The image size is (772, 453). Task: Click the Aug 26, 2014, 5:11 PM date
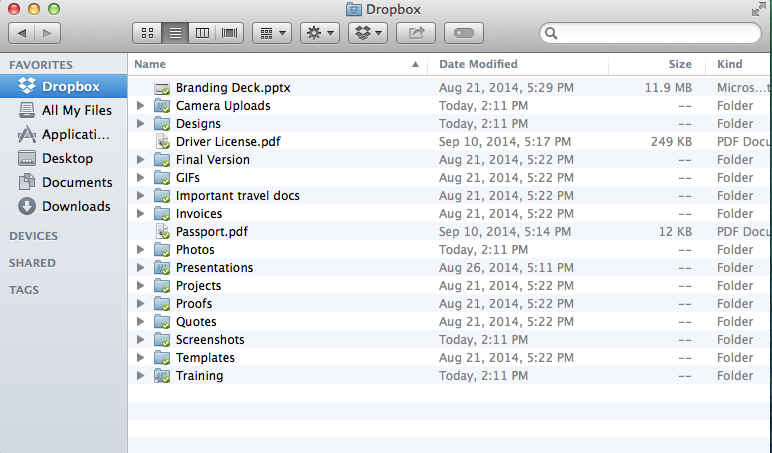click(506, 267)
